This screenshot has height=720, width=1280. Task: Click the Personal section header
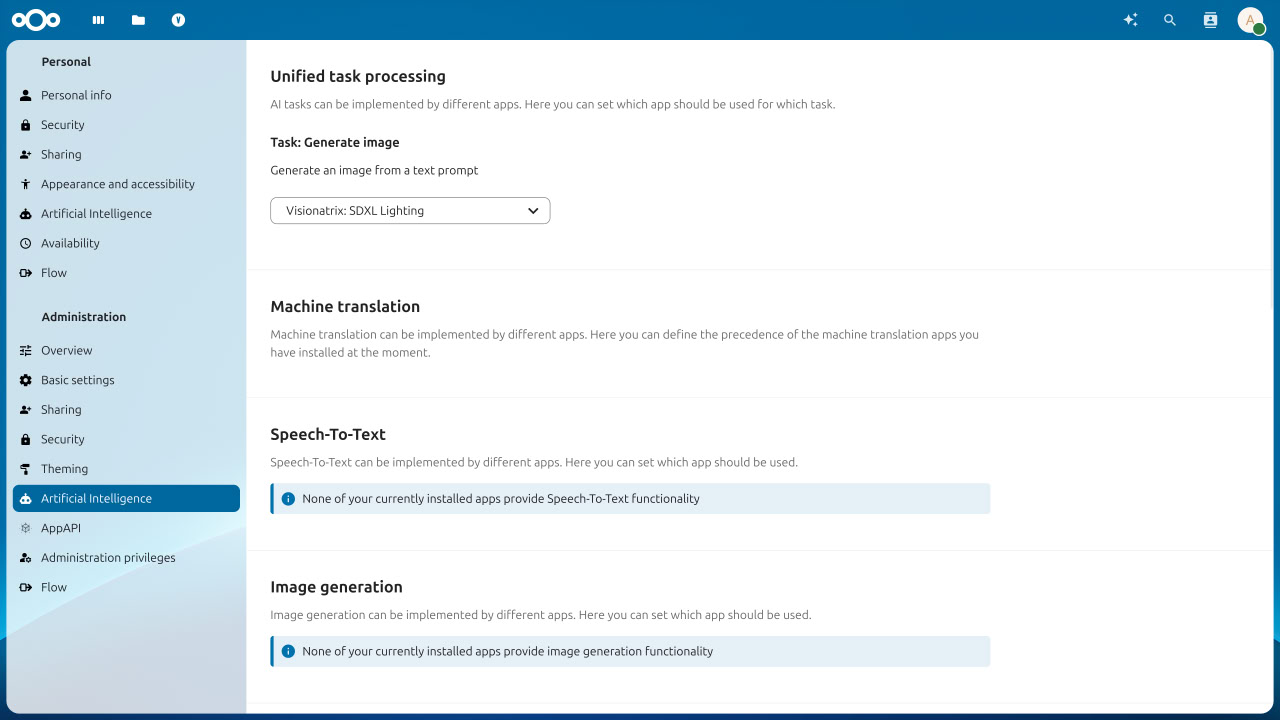[66, 62]
